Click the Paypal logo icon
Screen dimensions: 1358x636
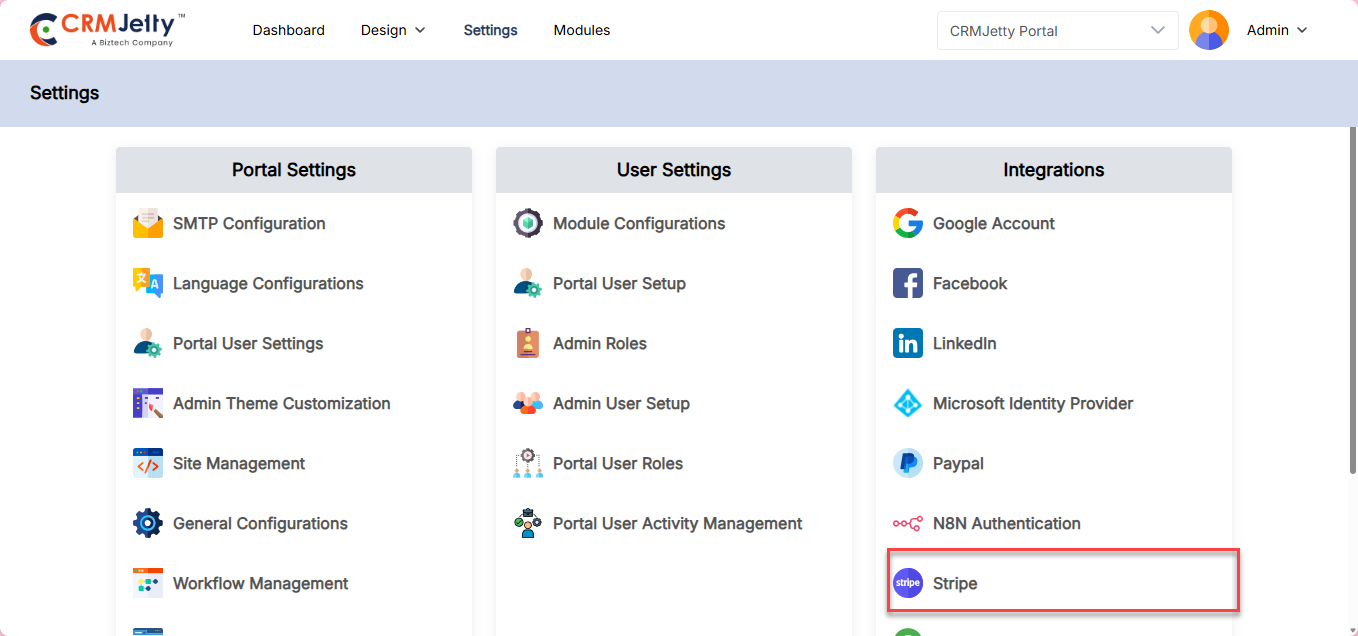(908, 464)
